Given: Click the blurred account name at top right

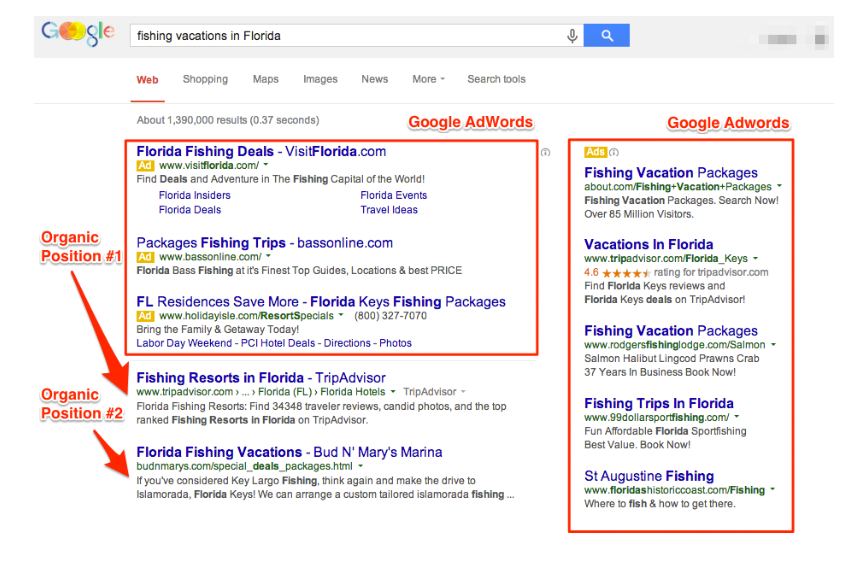Looking at the screenshot, I should [779, 39].
